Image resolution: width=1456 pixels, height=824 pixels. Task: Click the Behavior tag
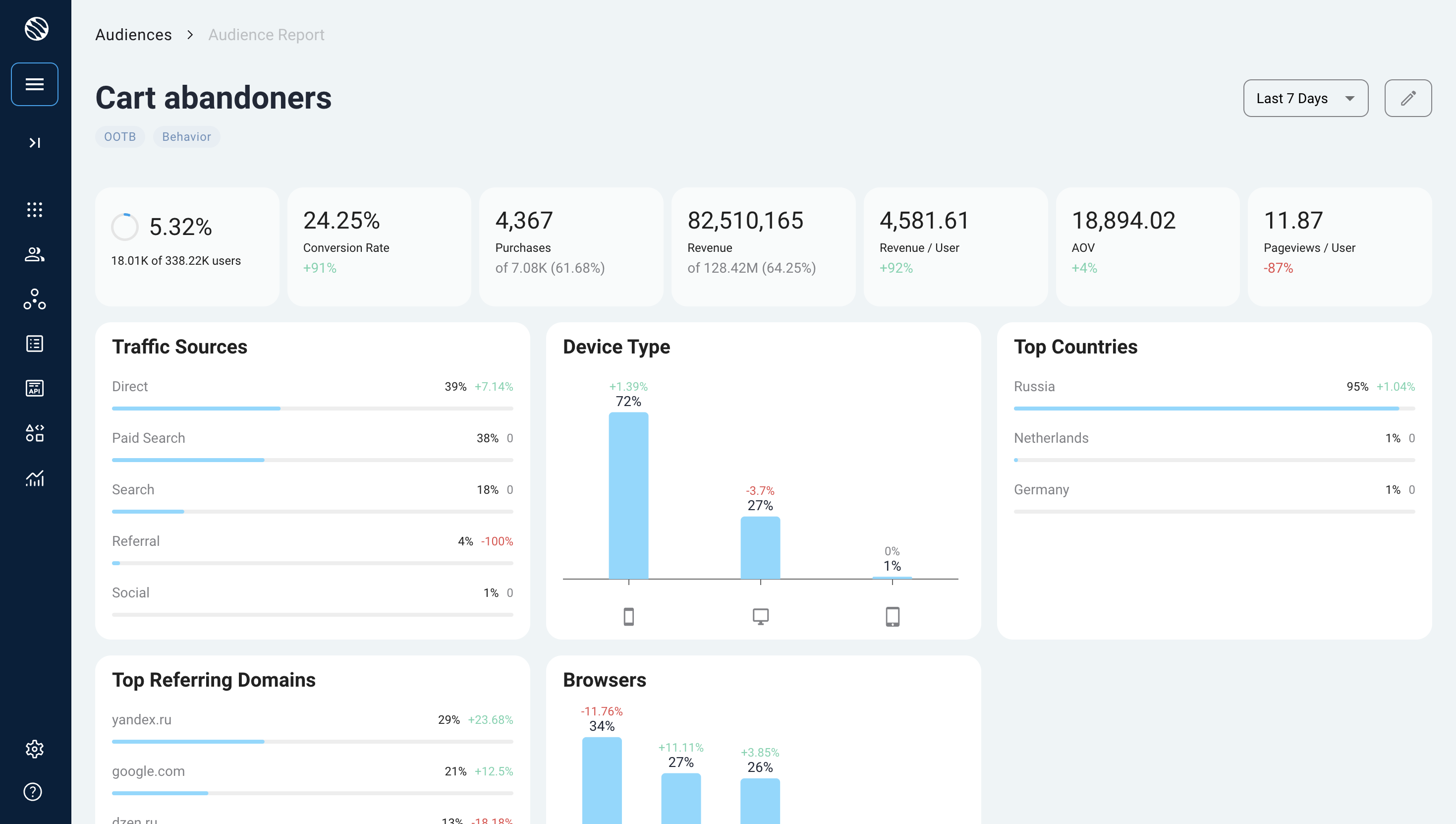(186, 137)
